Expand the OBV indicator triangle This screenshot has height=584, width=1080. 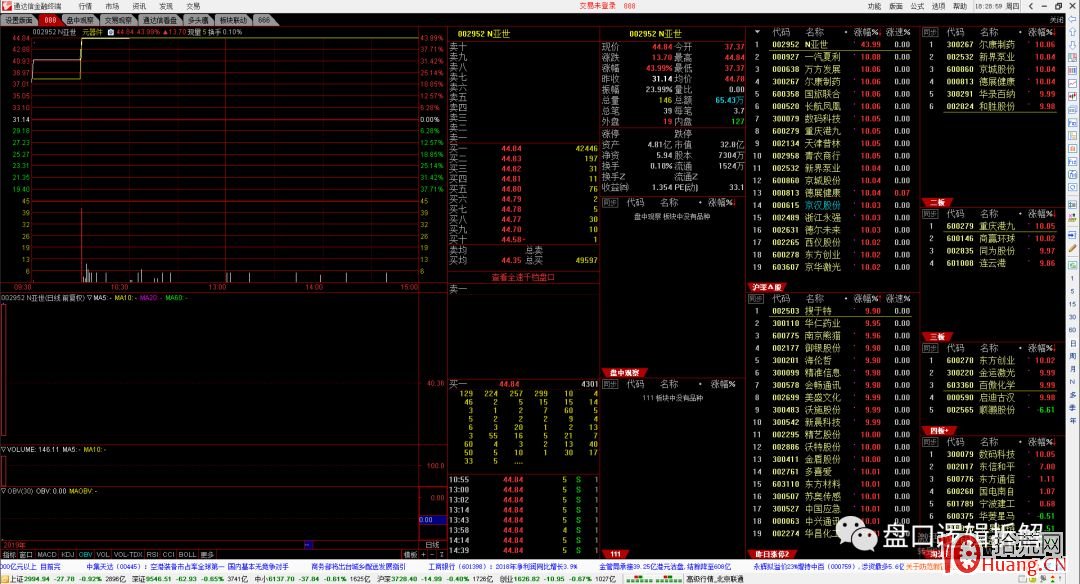click(x=3, y=491)
